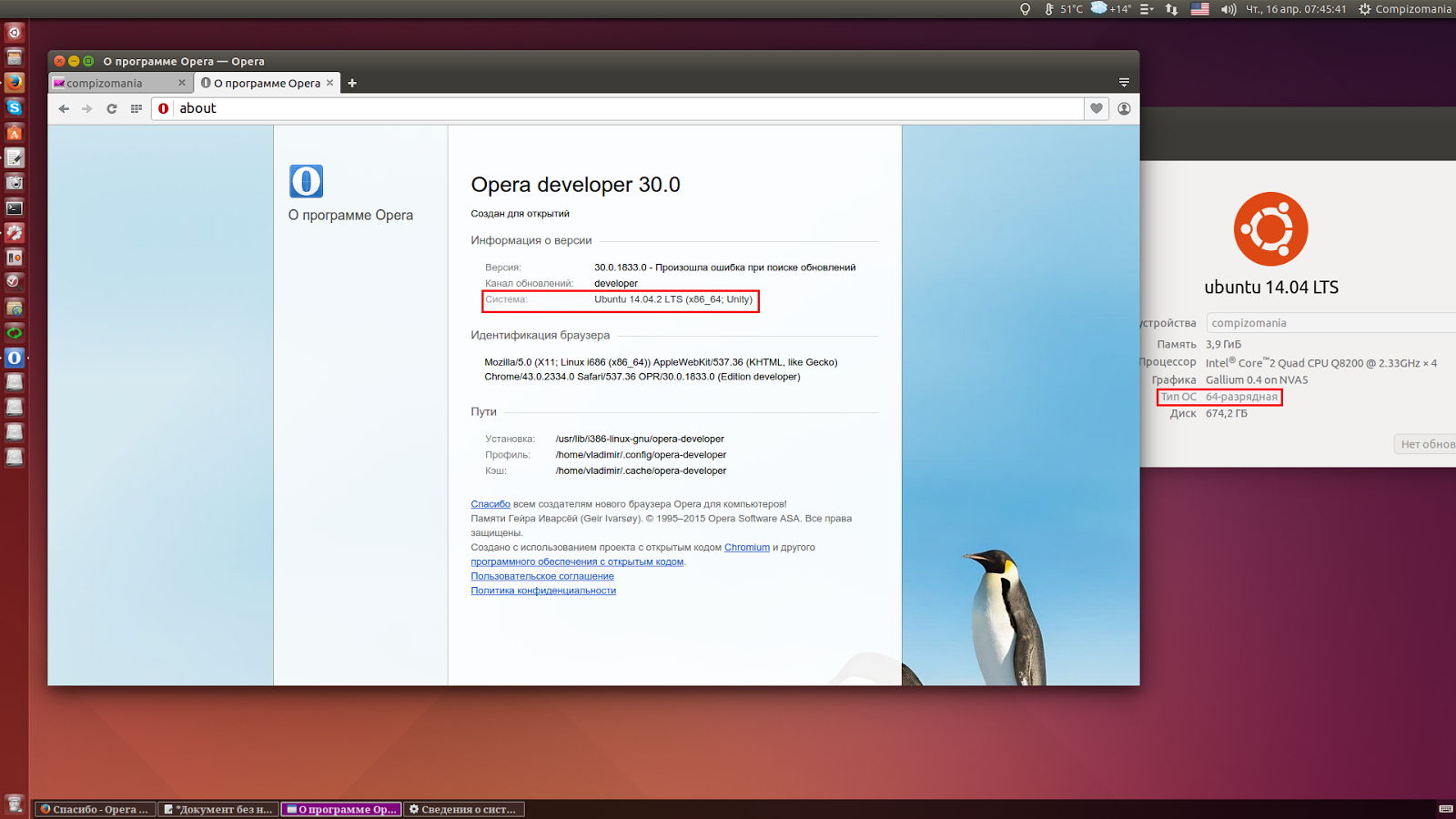Click the Ubuntu logo in system details

click(1270, 228)
